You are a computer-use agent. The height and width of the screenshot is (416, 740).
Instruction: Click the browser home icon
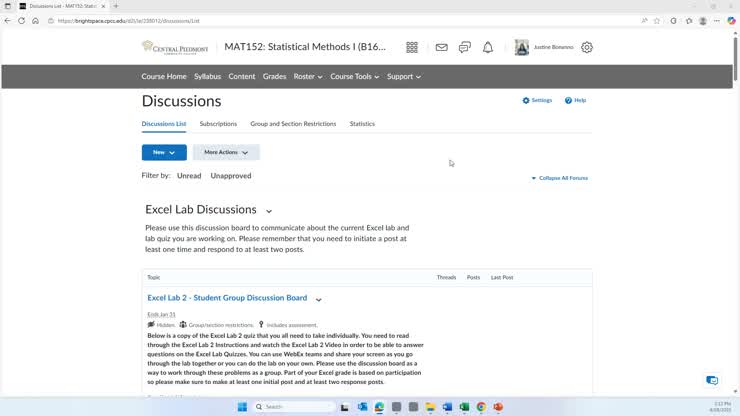pos(35,21)
